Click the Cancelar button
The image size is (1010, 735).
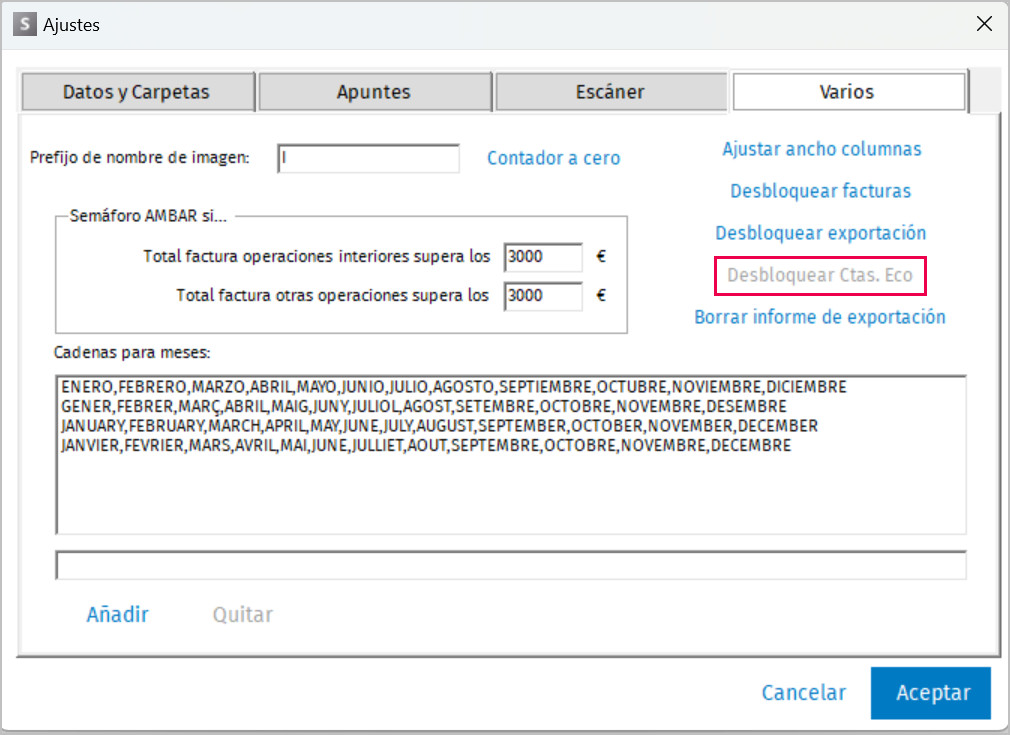click(804, 692)
